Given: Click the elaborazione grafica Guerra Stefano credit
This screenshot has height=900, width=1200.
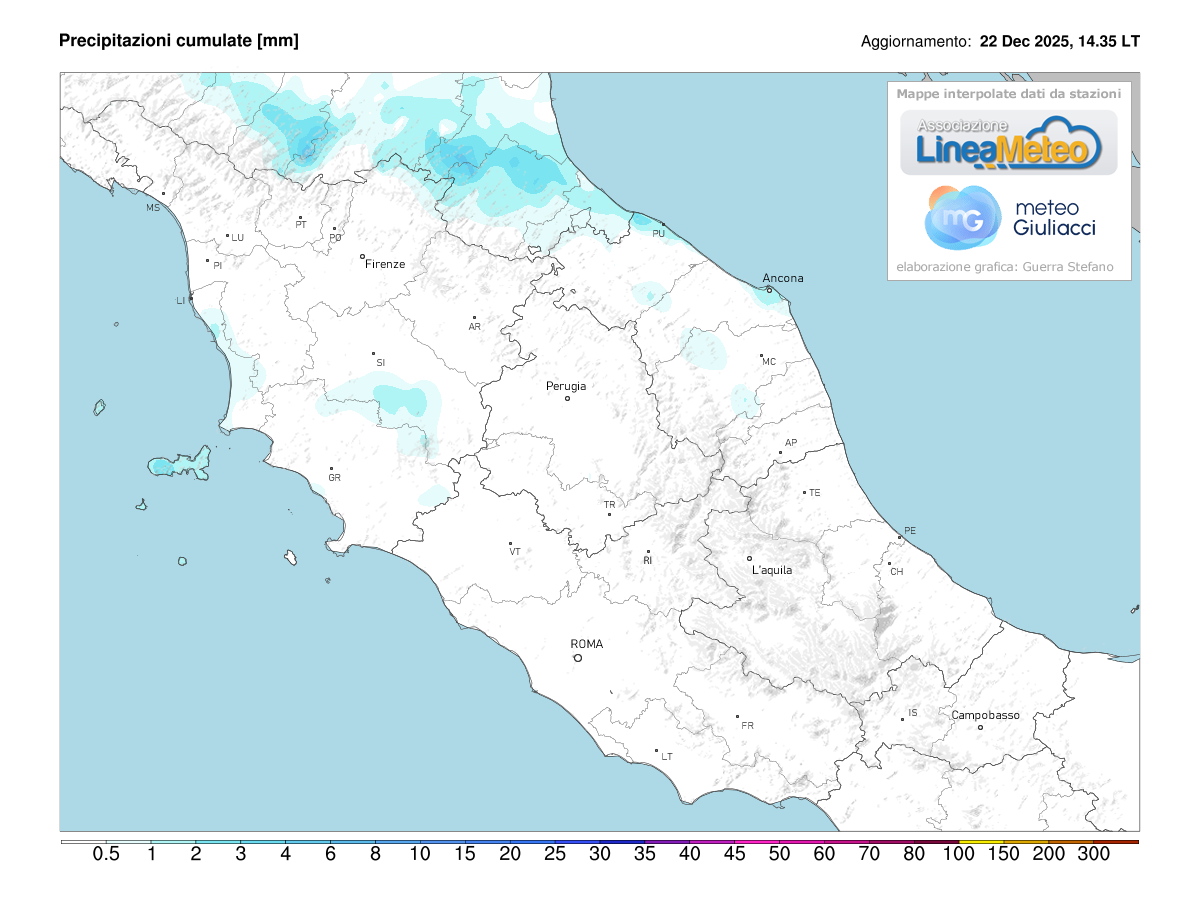Looking at the screenshot, I should point(1005,267).
